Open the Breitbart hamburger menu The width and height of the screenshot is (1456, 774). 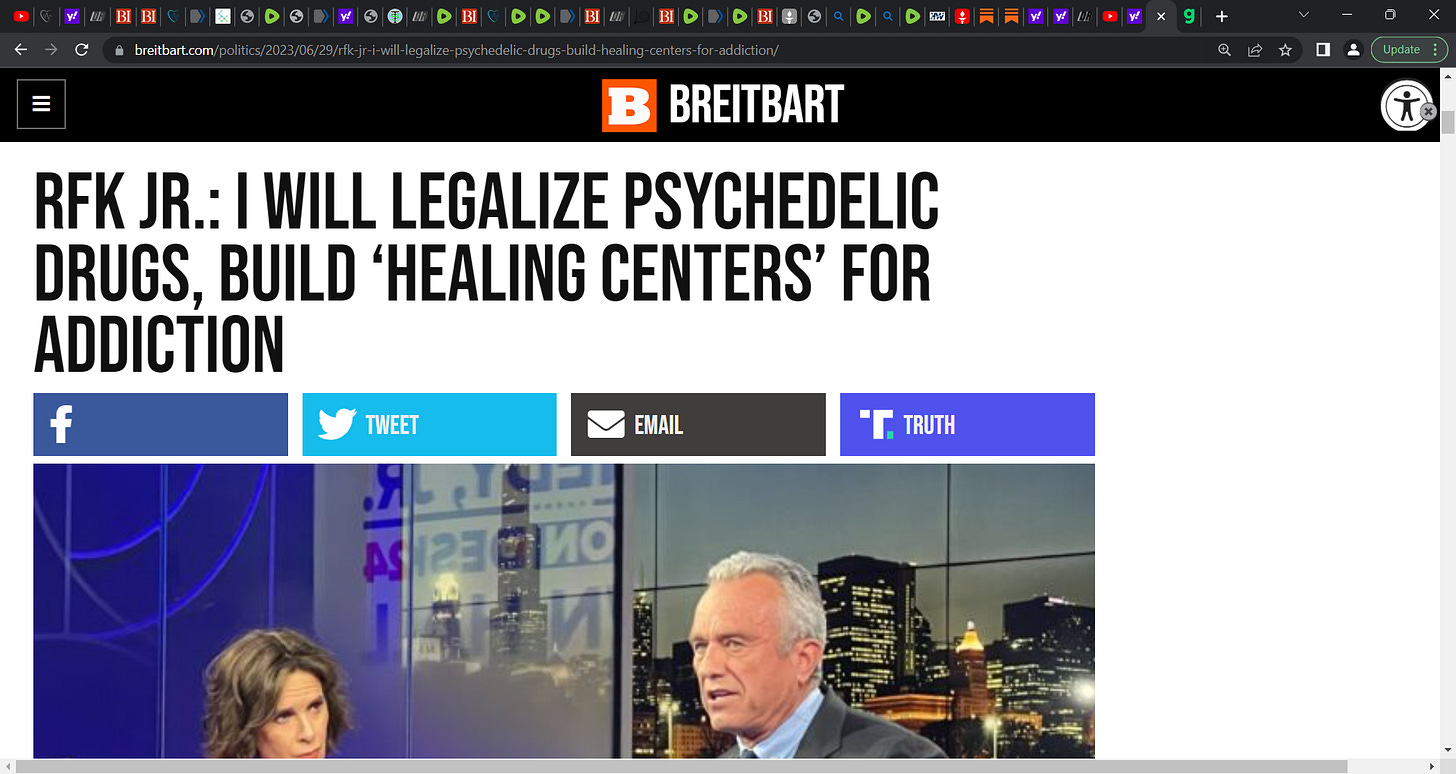pyautogui.click(x=41, y=104)
